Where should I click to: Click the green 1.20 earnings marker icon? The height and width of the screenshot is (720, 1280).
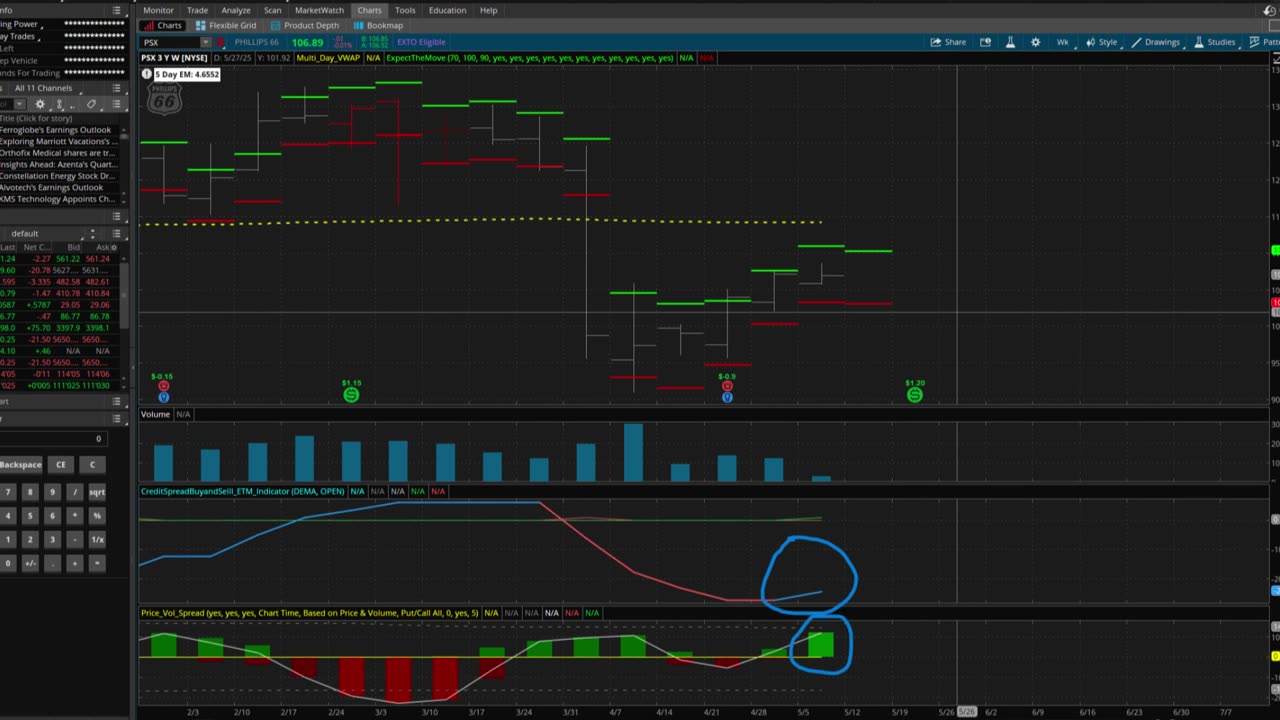click(914, 396)
